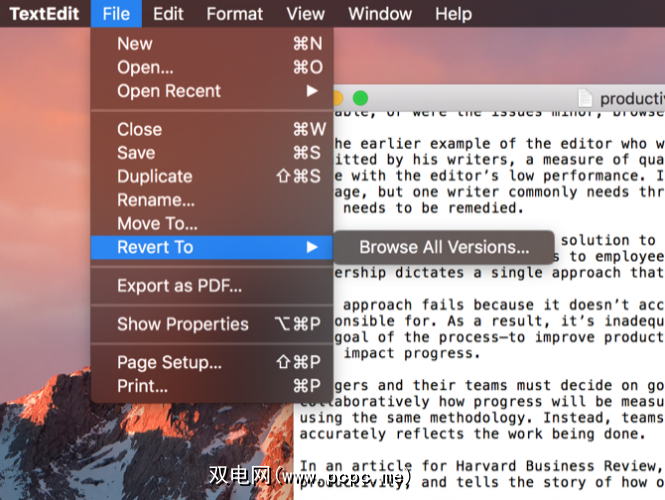Choose New from the File menu
Viewport: 665px width, 500px height.
tap(212, 44)
